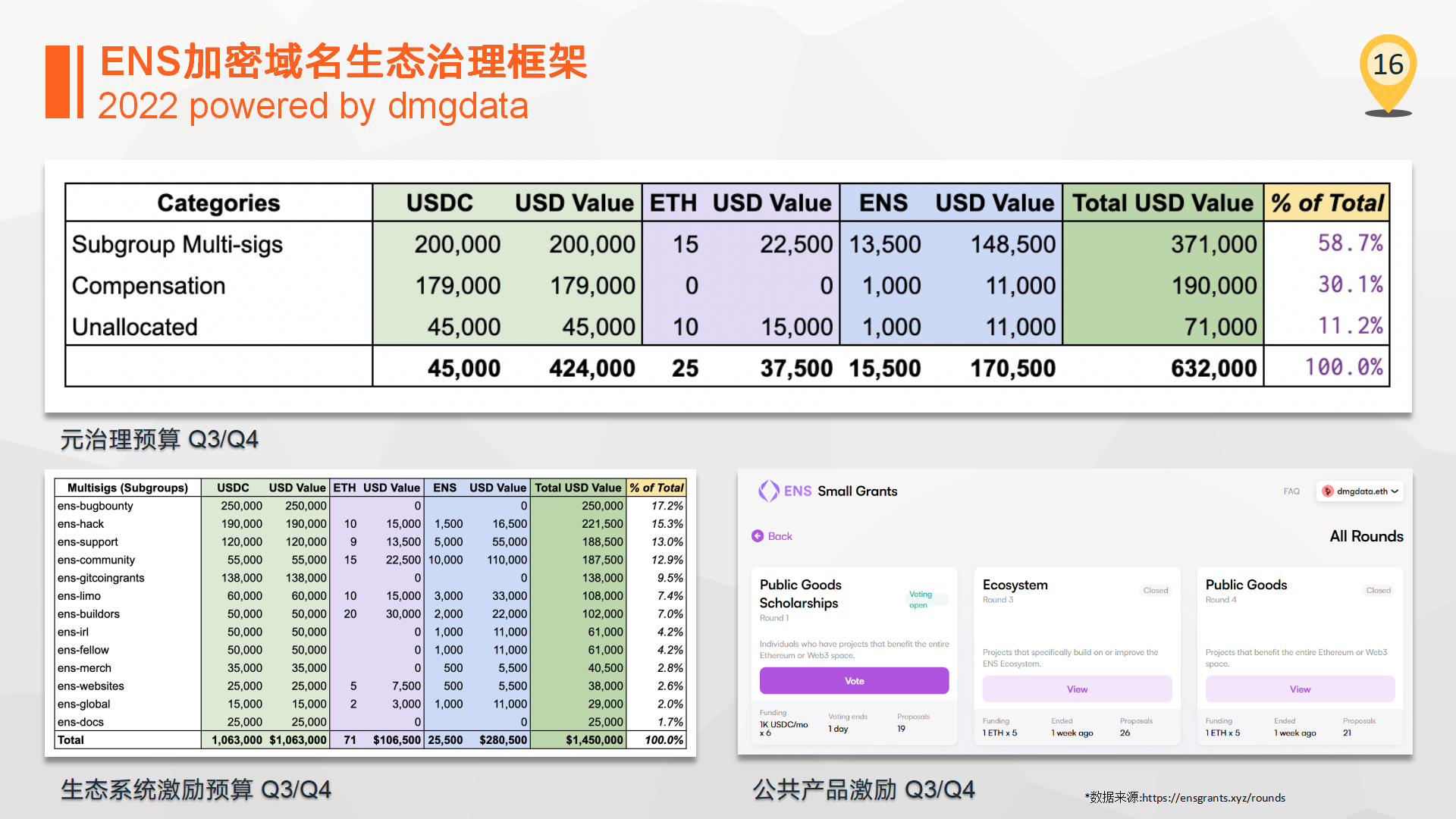Click the Closed badge on Public Goods card
The height and width of the screenshot is (819, 1456).
(x=1379, y=591)
